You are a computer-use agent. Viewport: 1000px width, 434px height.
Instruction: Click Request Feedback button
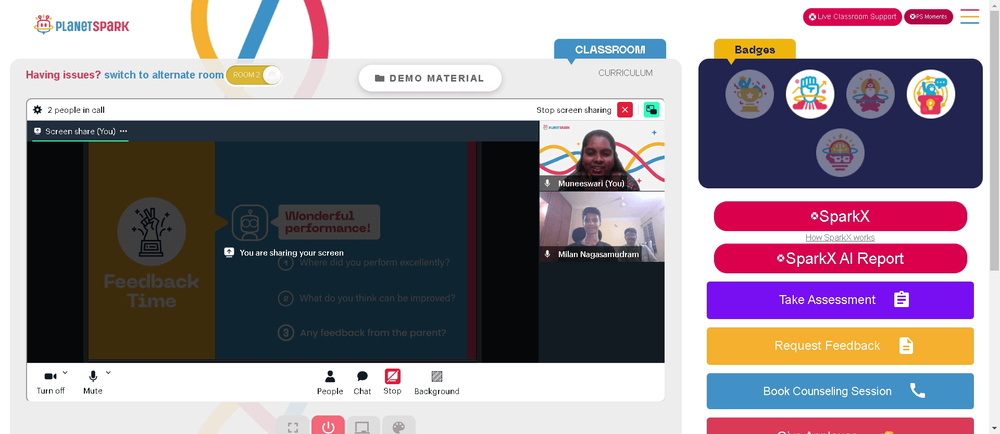click(840, 346)
